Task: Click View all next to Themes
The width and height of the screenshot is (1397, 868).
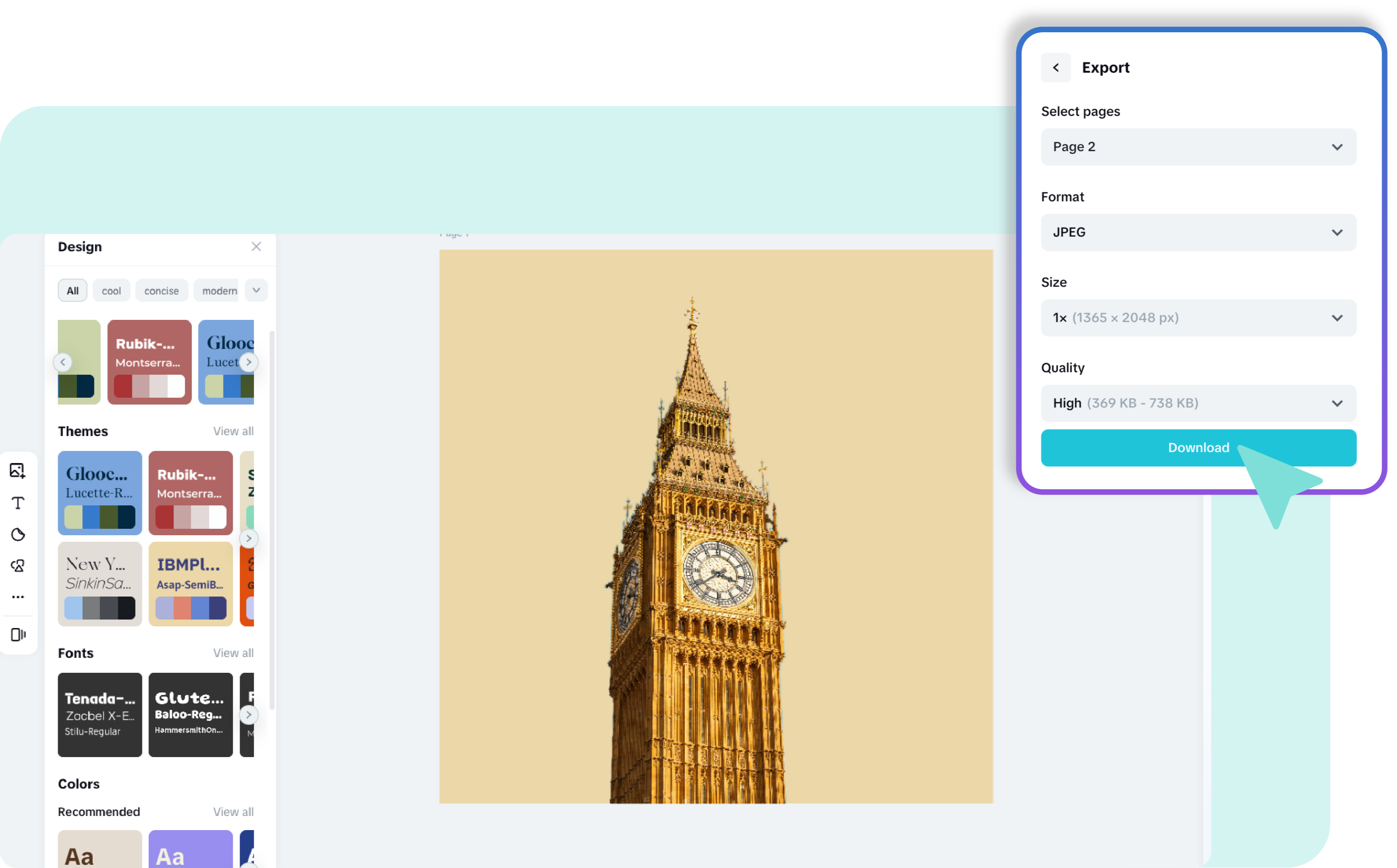Action: (x=233, y=431)
